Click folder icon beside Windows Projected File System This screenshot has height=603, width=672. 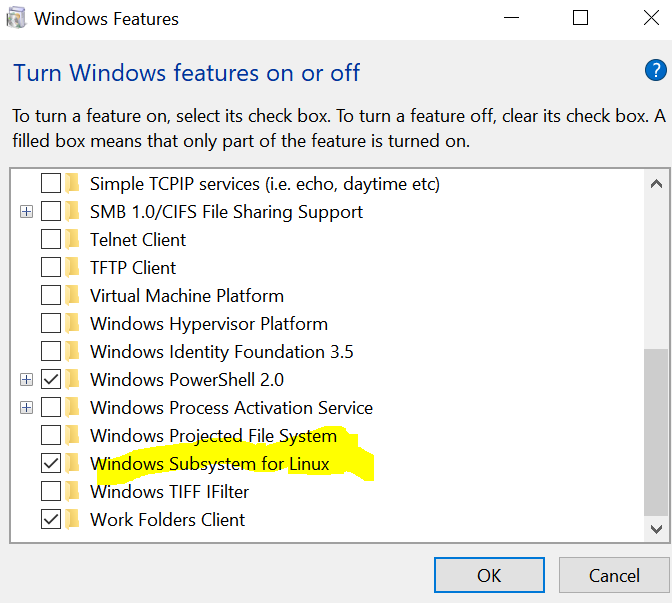(x=72, y=435)
